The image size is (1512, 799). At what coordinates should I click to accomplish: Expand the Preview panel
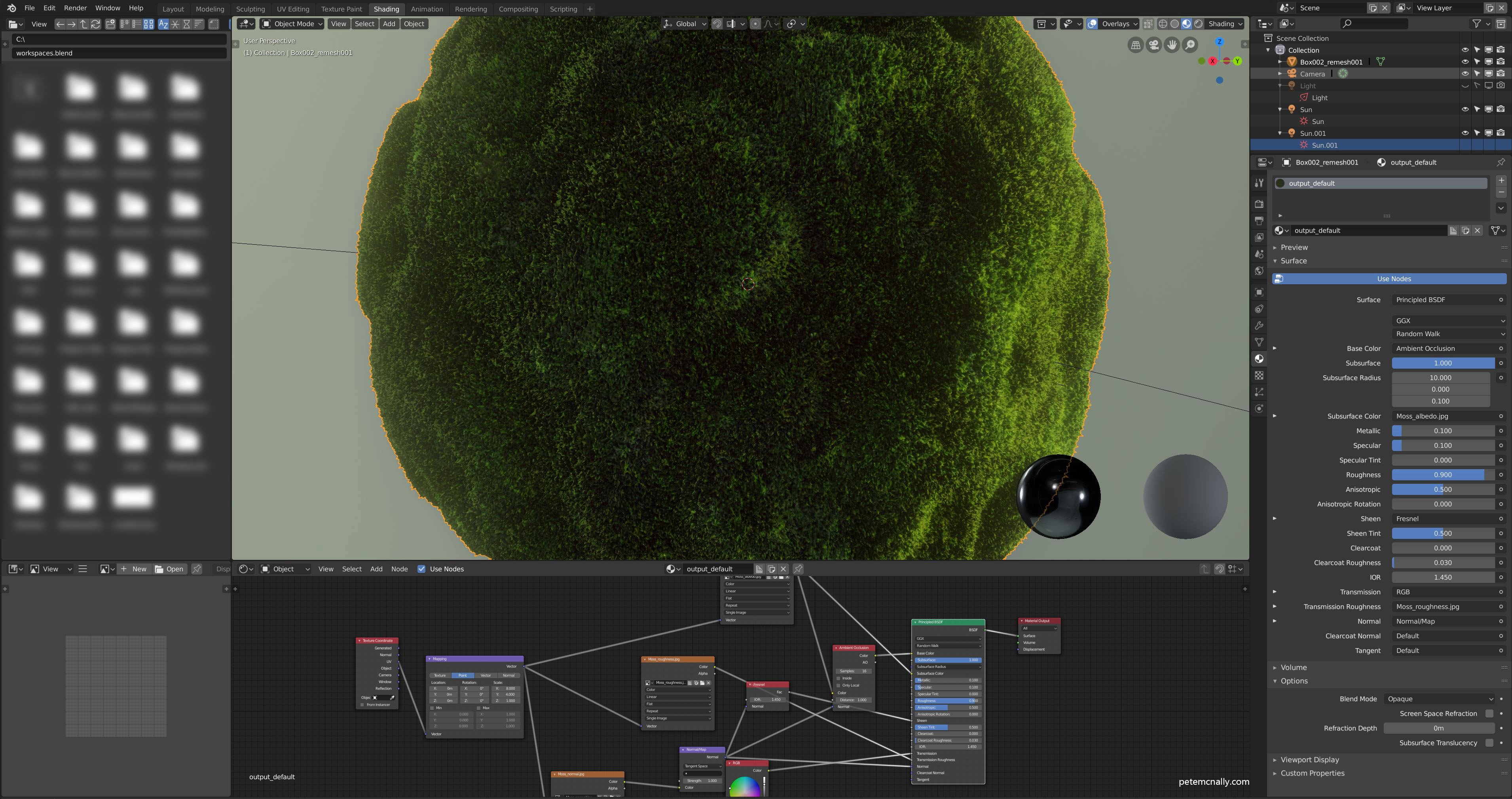coord(1294,247)
